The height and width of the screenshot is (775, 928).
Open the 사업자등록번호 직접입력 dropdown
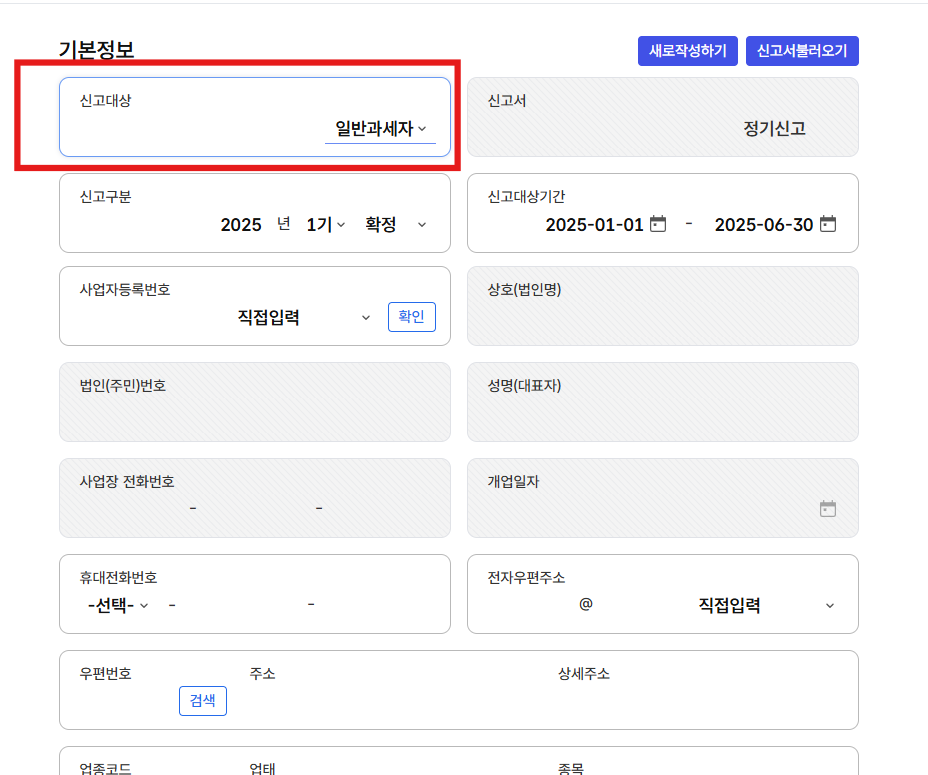pyautogui.click(x=304, y=317)
